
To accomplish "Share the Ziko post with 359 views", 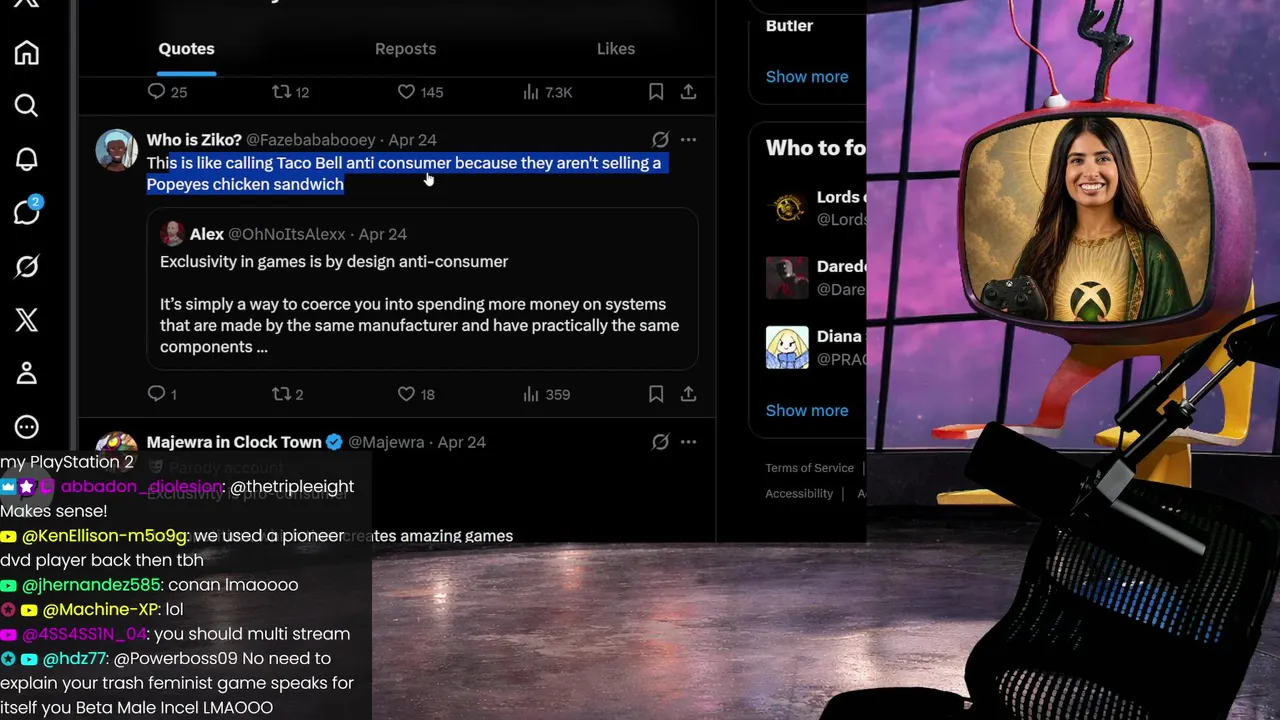I will click(x=688, y=395).
